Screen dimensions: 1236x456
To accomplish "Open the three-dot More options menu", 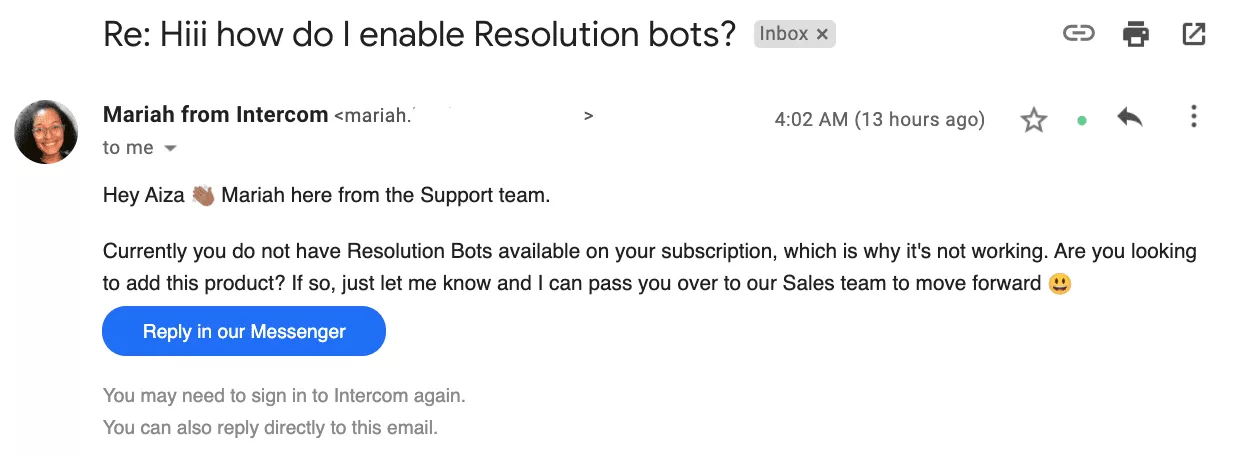I will [x=1193, y=118].
